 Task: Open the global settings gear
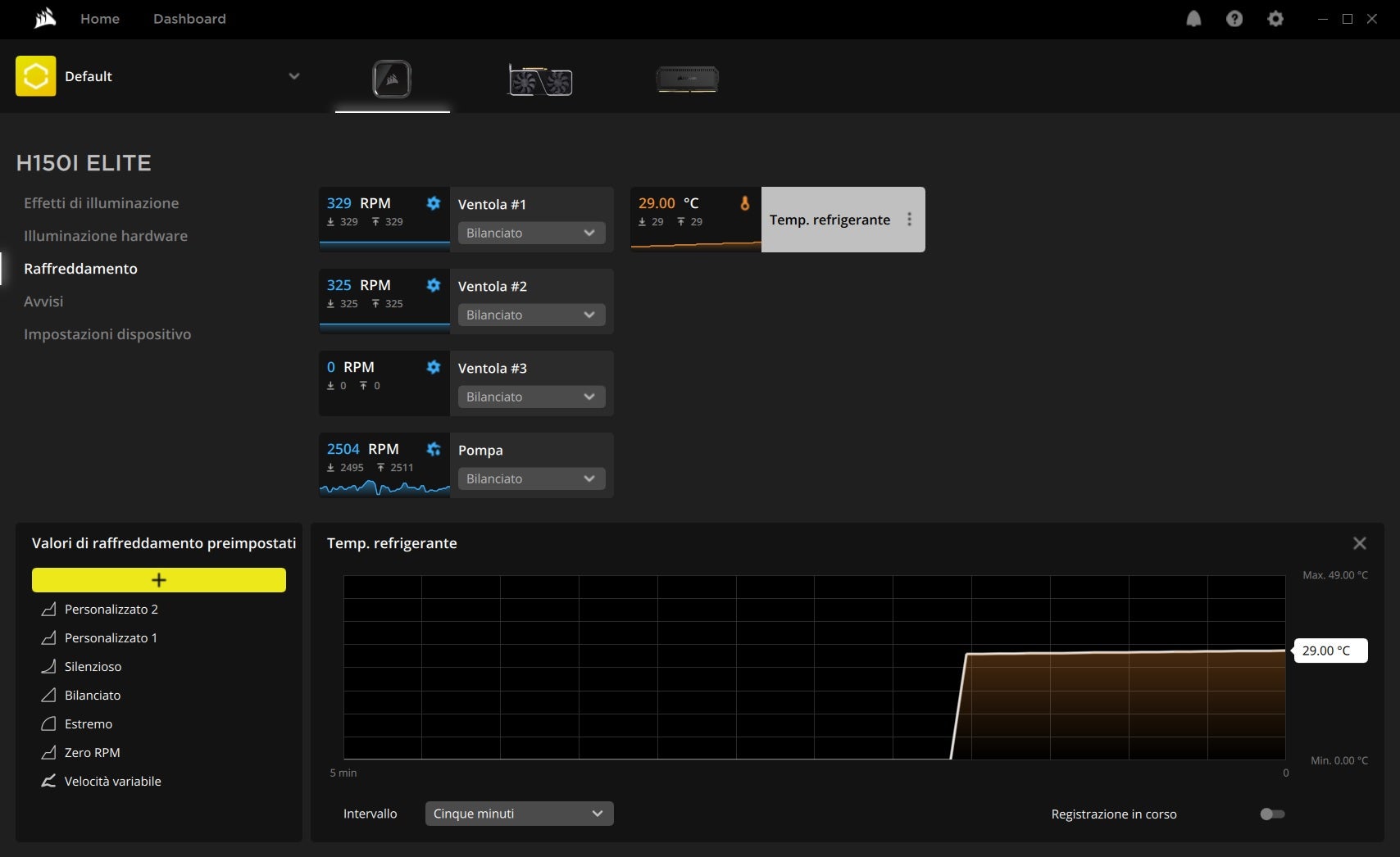[1275, 19]
